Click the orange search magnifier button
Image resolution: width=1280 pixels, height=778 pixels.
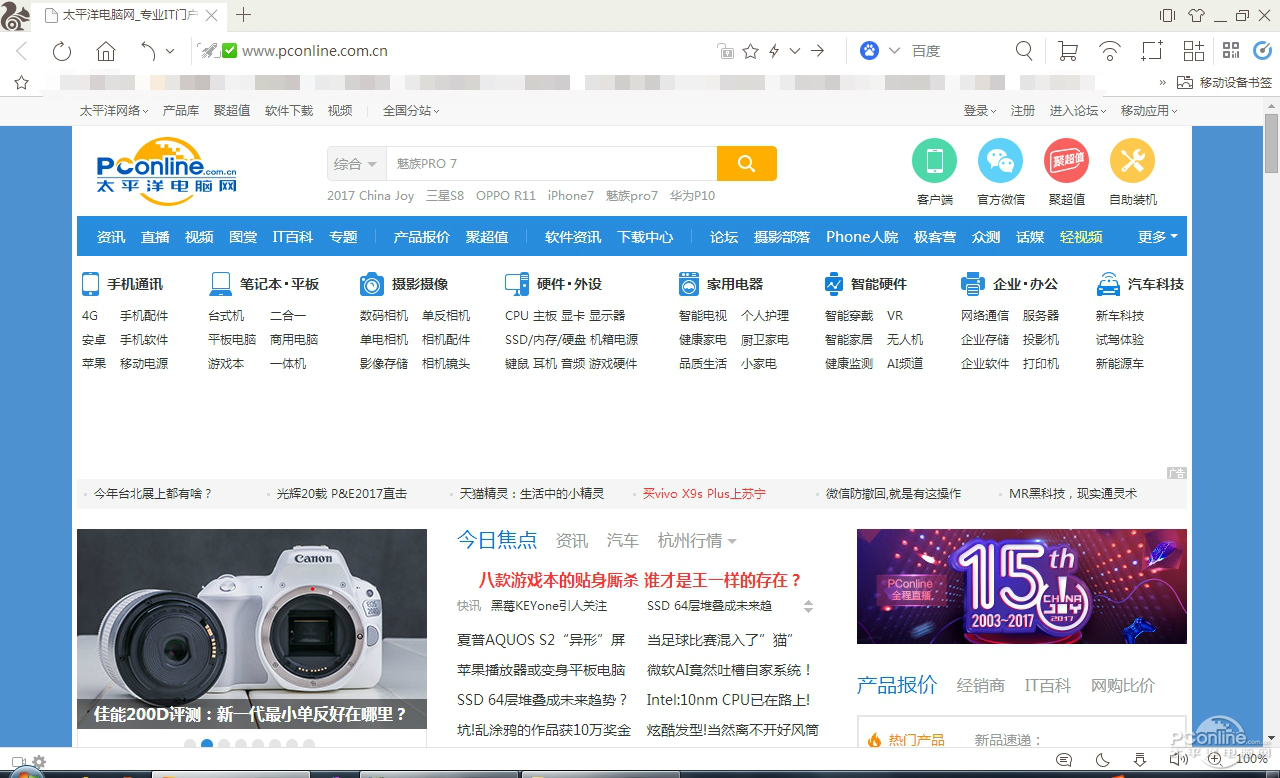(746, 164)
